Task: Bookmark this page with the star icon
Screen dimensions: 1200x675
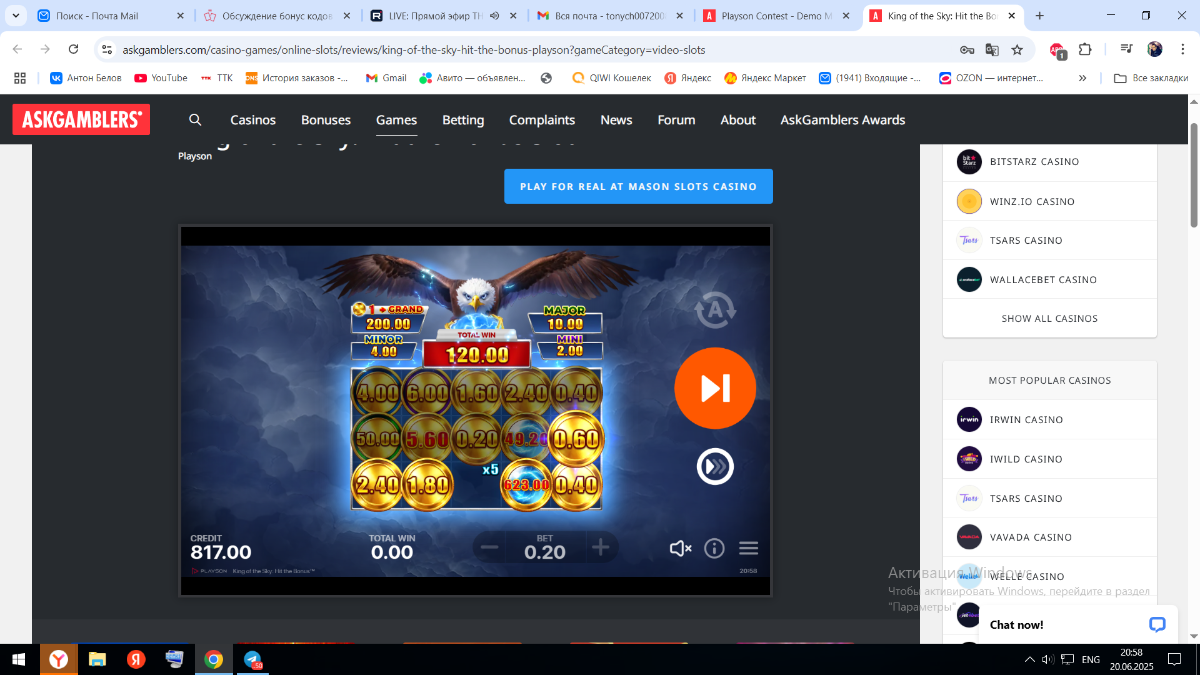Action: pos(1017,49)
